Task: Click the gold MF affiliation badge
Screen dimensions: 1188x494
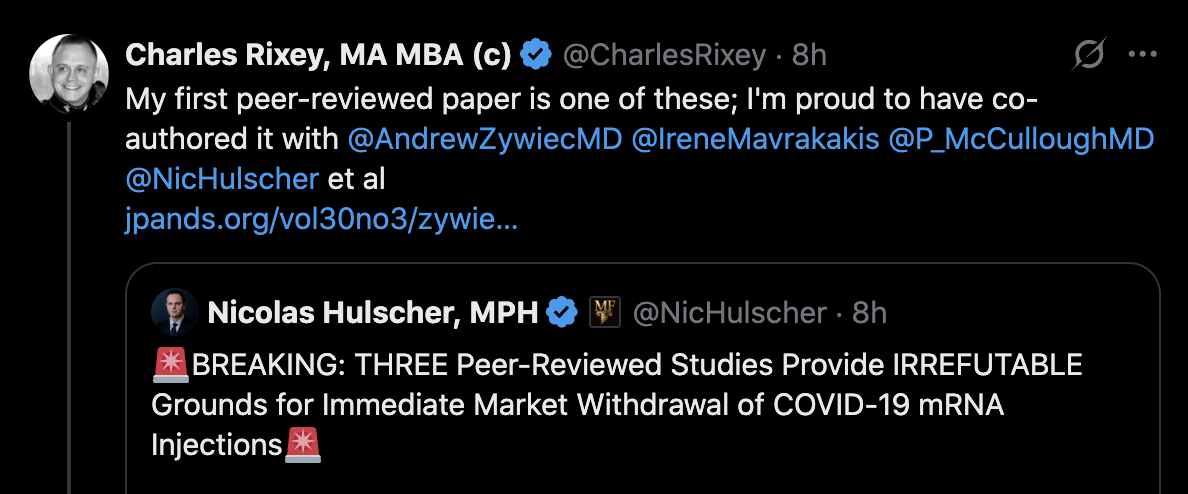Action: click(606, 313)
